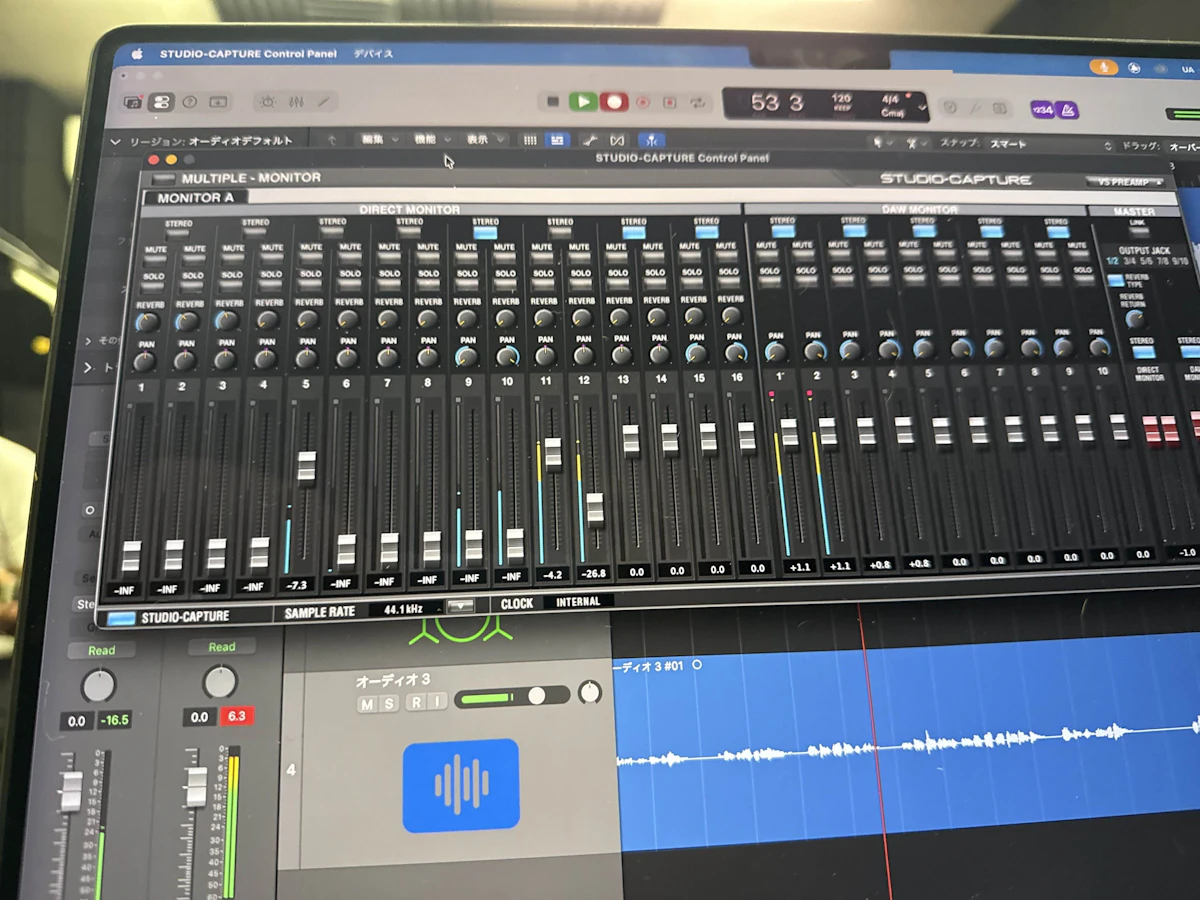Open the スナップ スマート dropdown
Screen dimensions: 1200x900
(x=1050, y=145)
